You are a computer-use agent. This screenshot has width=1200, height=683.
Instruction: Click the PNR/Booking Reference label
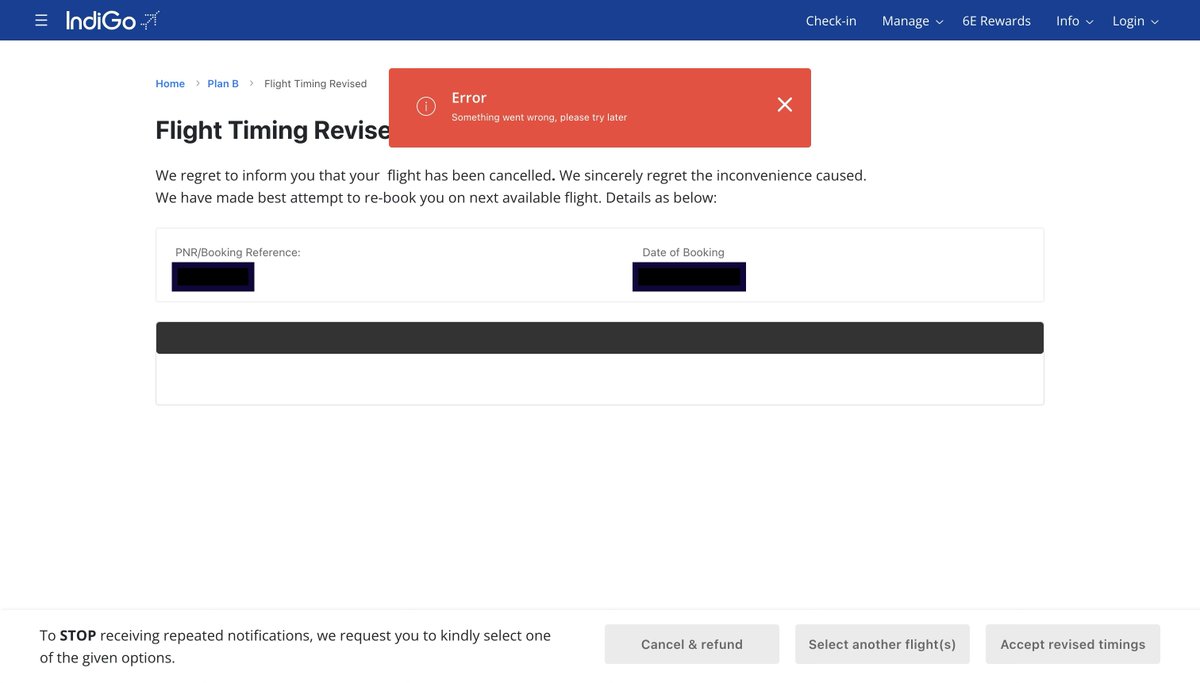click(x=238, y=253)
